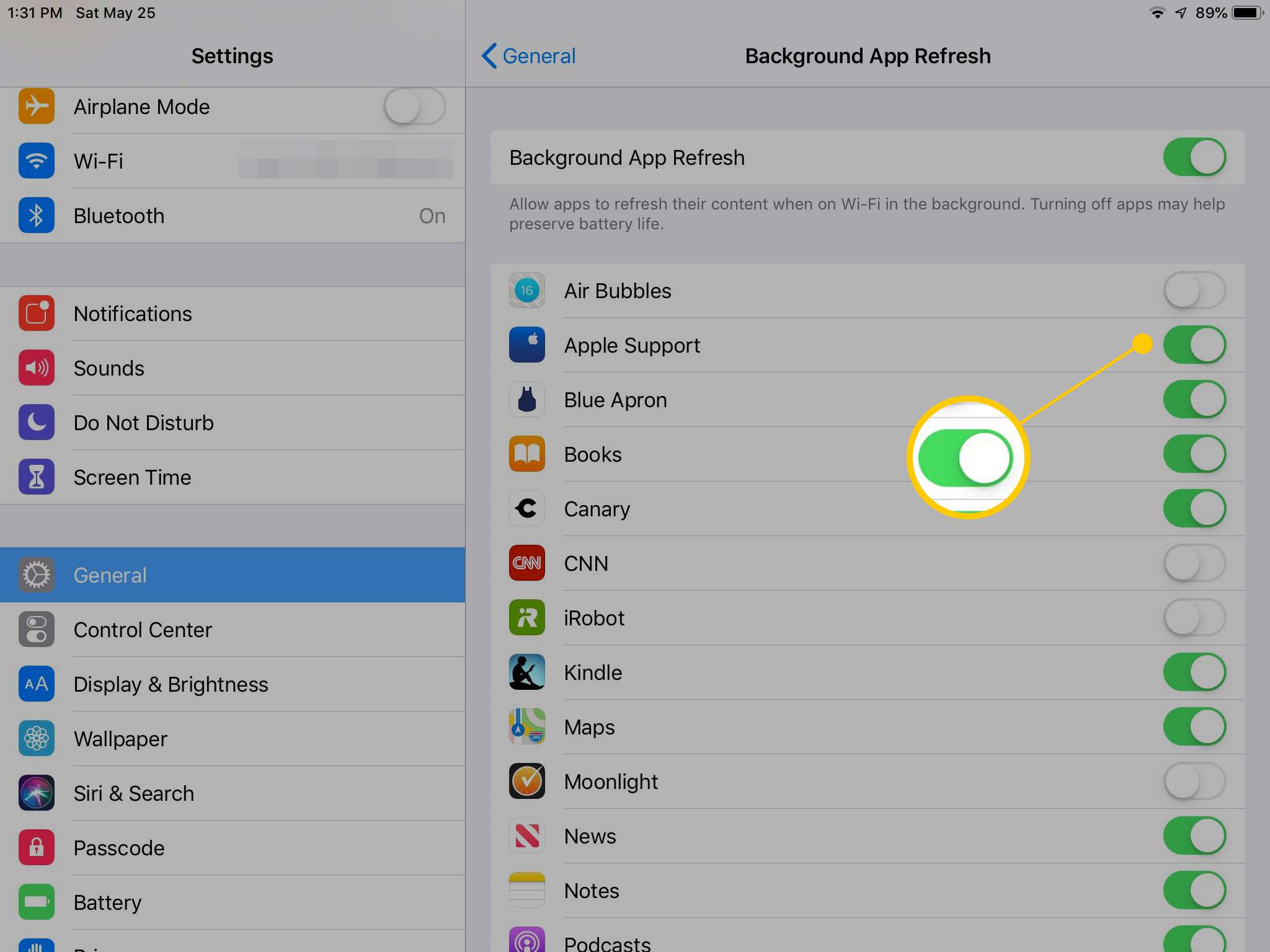The width and height of the screenshot is (1270, 952).
Task: Tap the CNN app icon
Action: click(527, 563)
